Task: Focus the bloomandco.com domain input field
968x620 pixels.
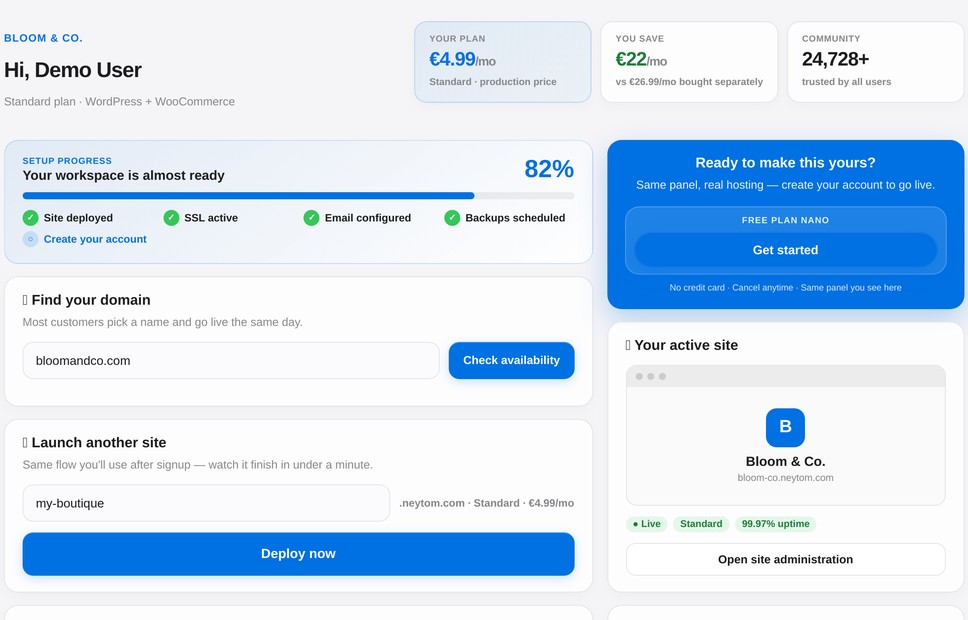Action: click(x=231, y=361)
